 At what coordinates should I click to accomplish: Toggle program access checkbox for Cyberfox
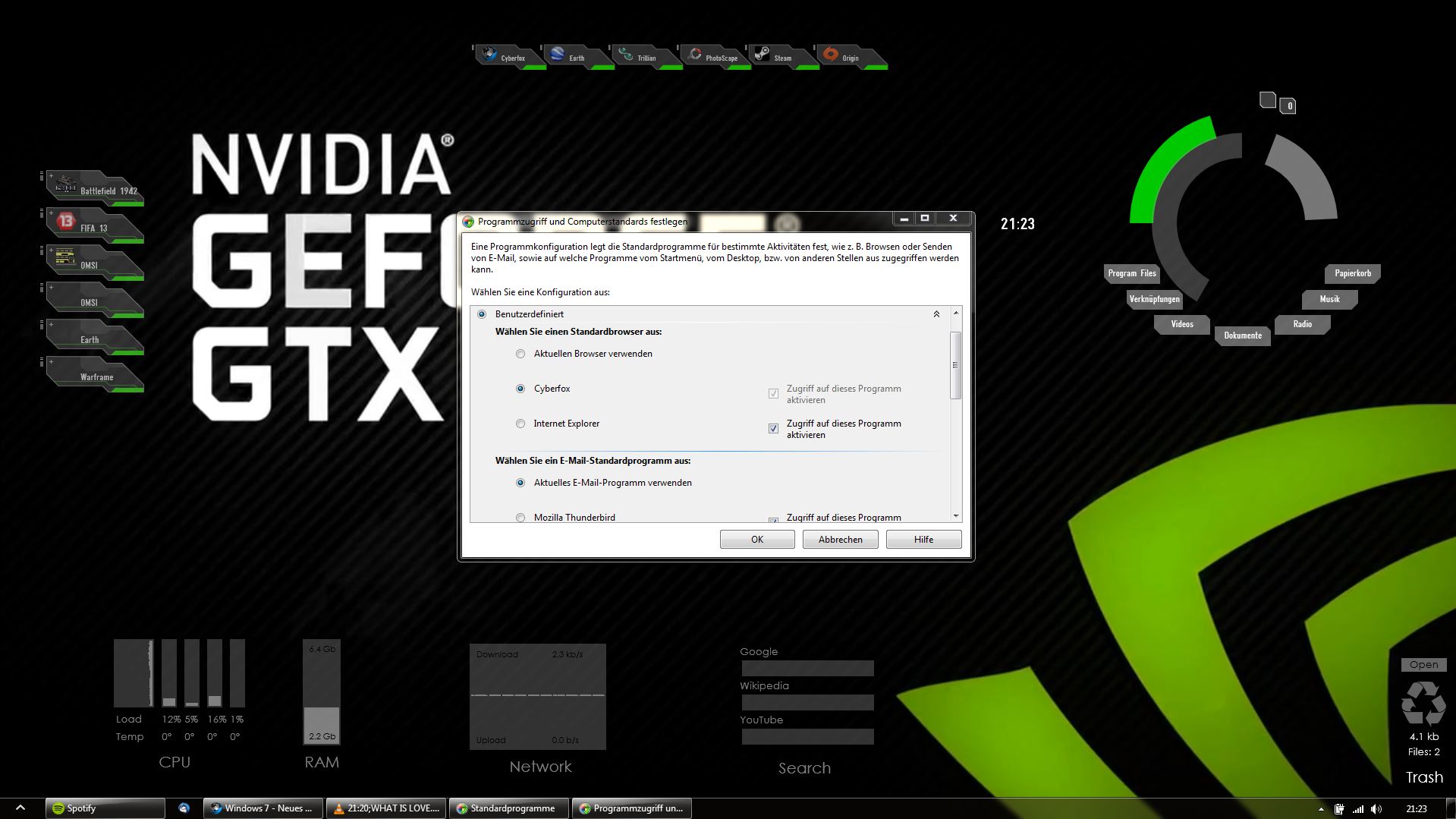(x=773, y=394)
